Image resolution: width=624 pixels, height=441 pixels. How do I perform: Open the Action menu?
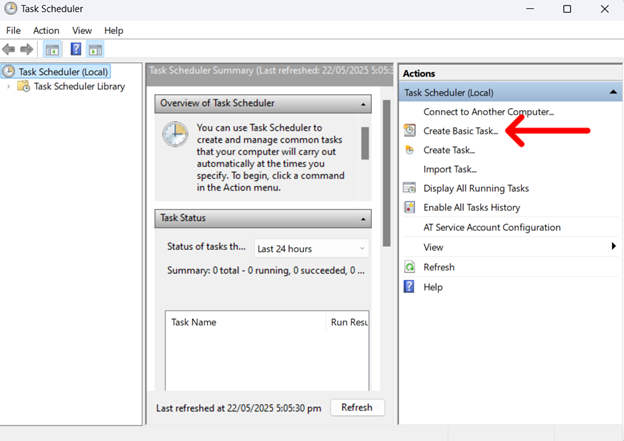click(x=46, y=30)
